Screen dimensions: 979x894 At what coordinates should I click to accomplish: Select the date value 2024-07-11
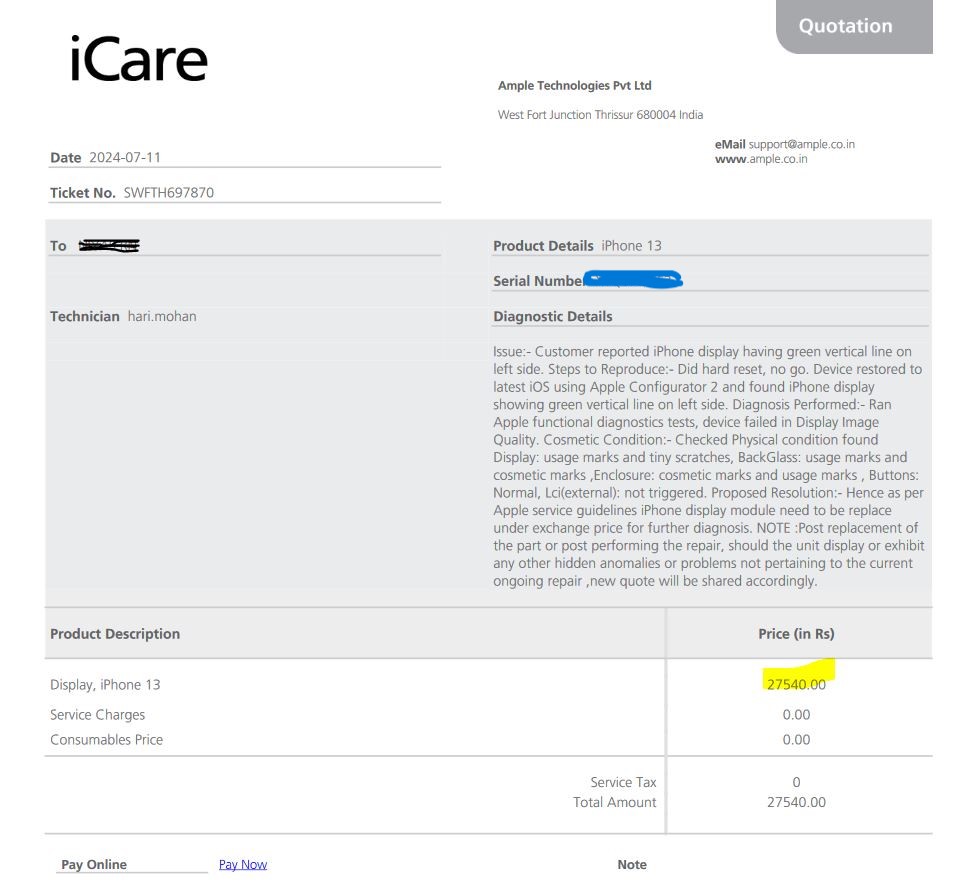pyautogui.click(x=125, y=157)
